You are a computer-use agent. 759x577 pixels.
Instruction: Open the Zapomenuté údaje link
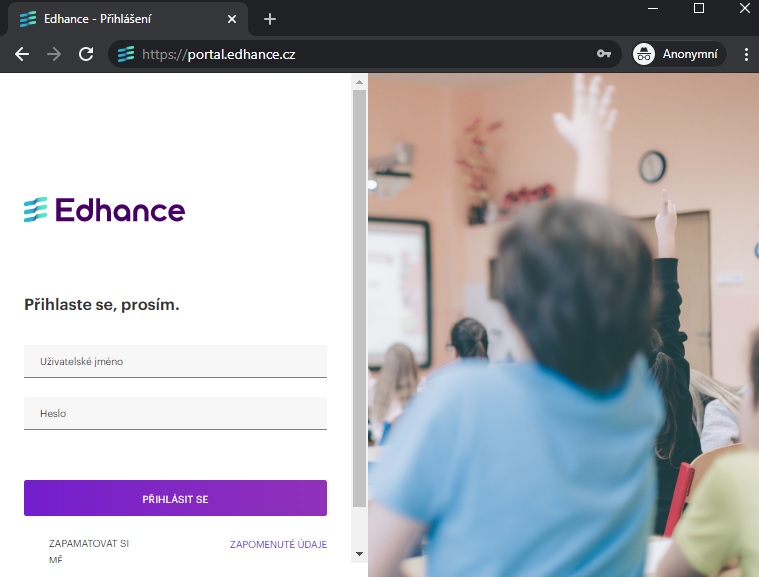278,545
